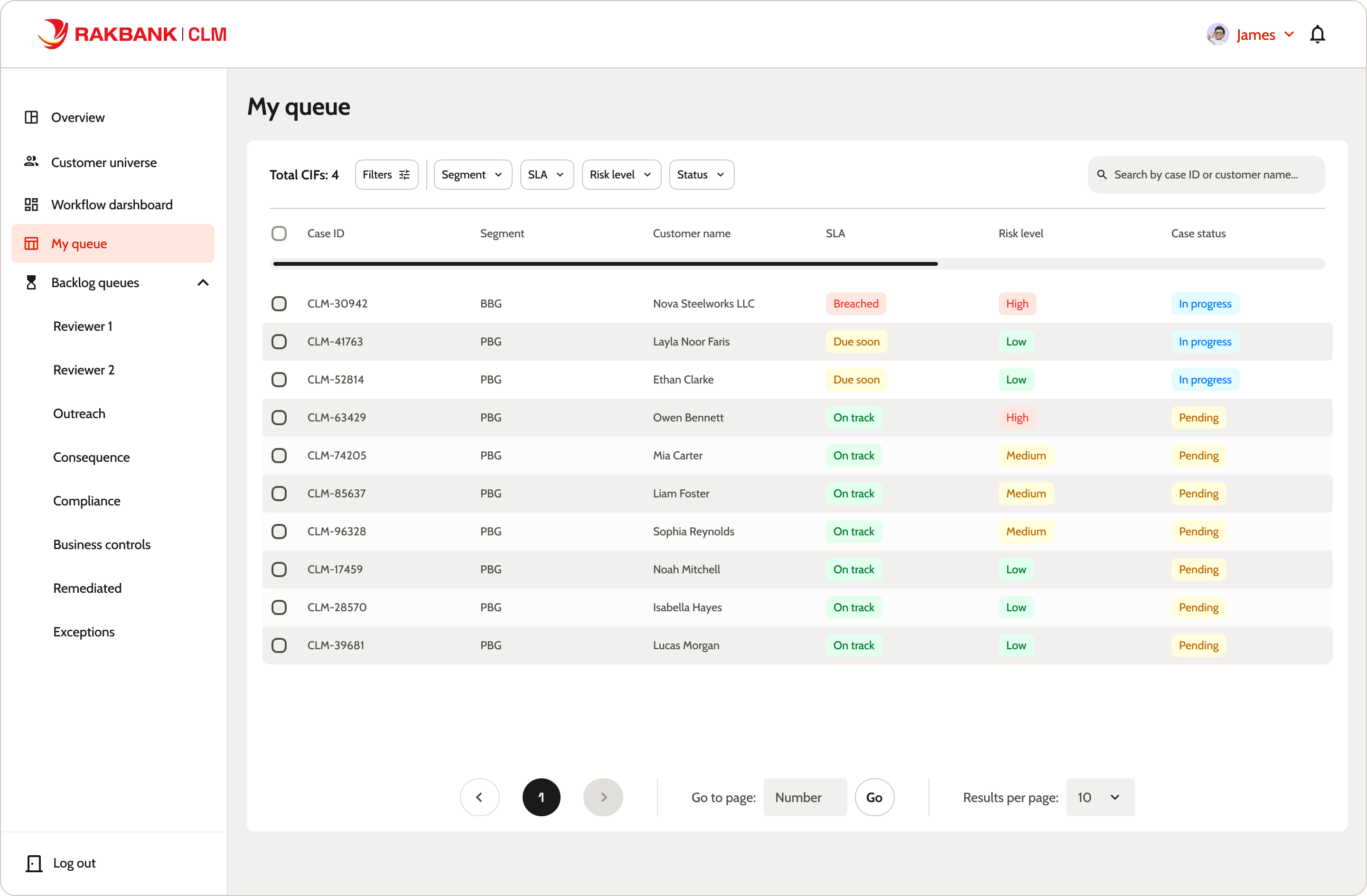This screenshot has height=896, width=1367.
Task: Select the checkbox for CLM-30942
Action: 279,303
